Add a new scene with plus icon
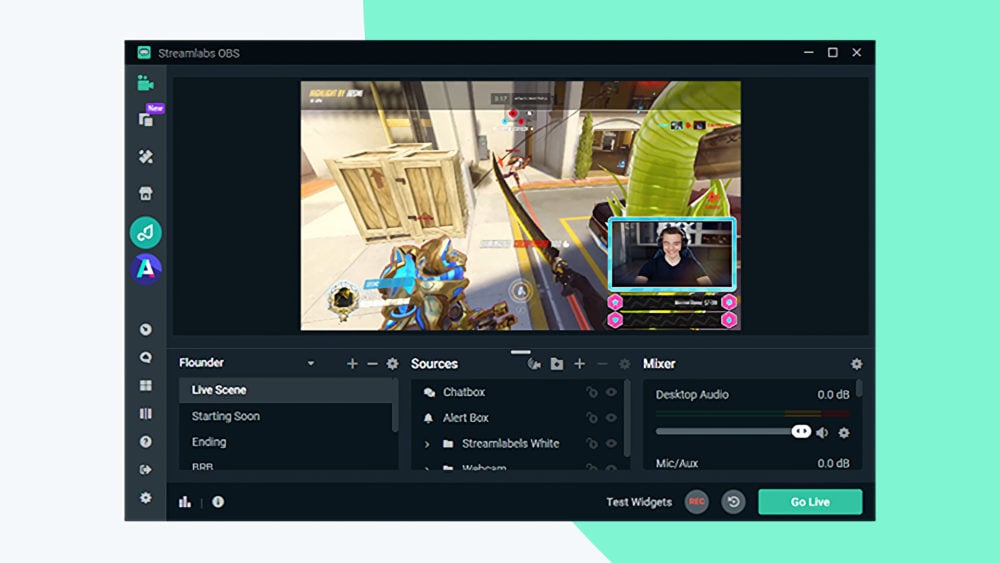 pyautogui.click(x=352, y=363)
